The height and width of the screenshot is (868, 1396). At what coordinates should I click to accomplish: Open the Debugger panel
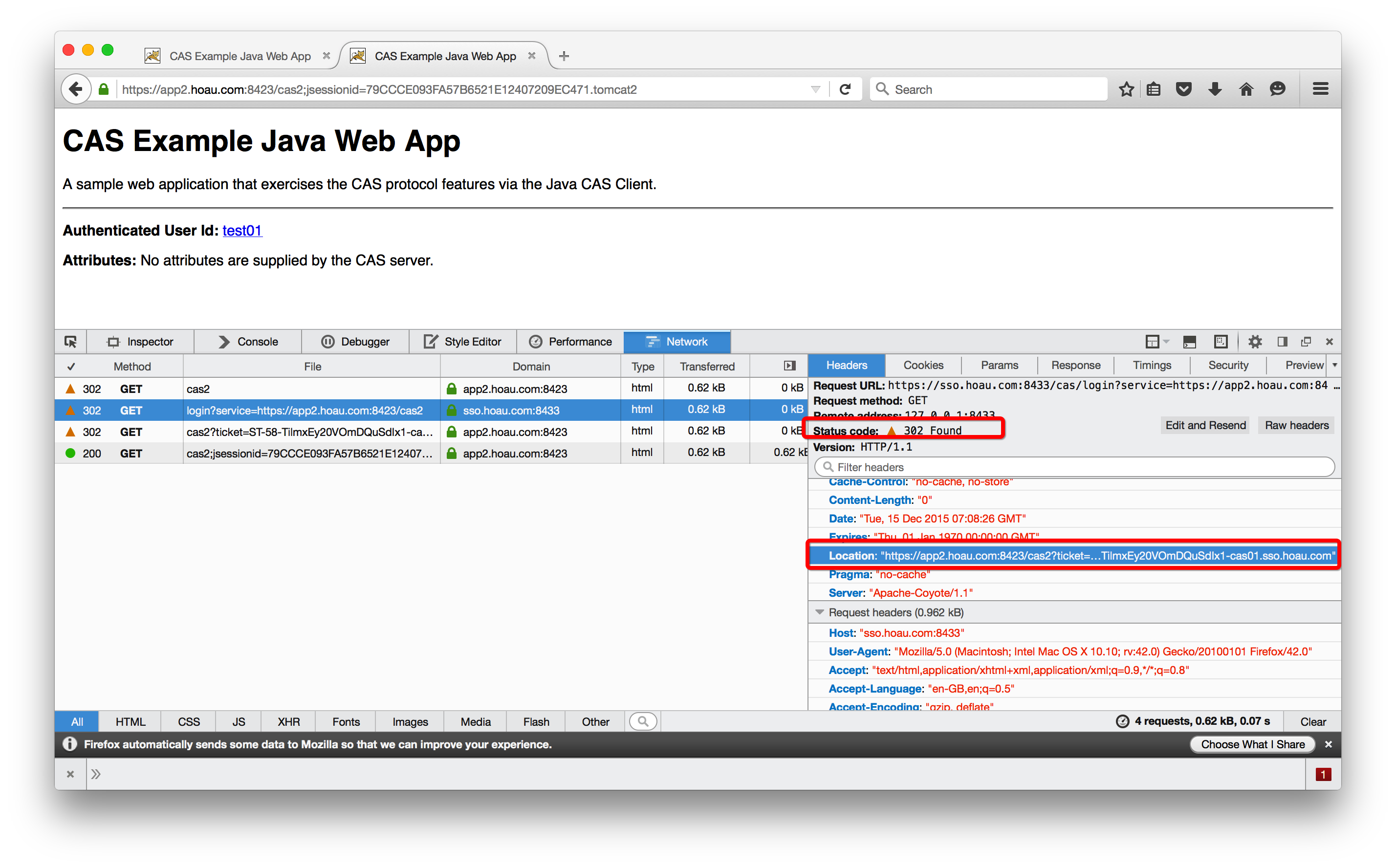coord(355,342)
